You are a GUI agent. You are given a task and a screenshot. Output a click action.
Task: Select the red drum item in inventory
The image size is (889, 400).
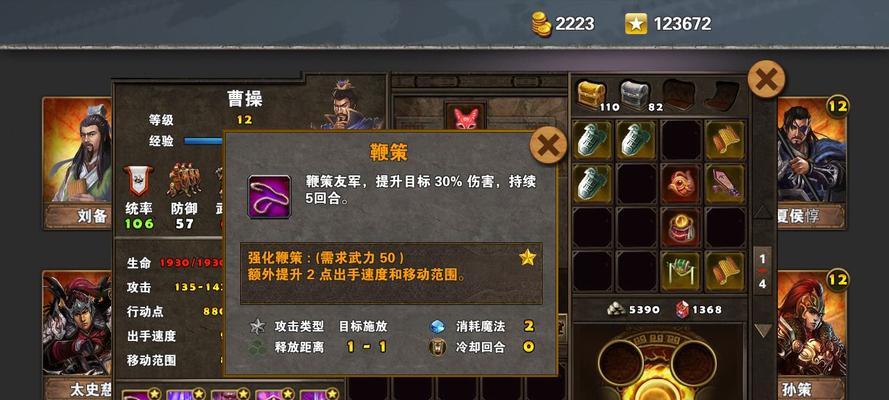pos(680,228)
